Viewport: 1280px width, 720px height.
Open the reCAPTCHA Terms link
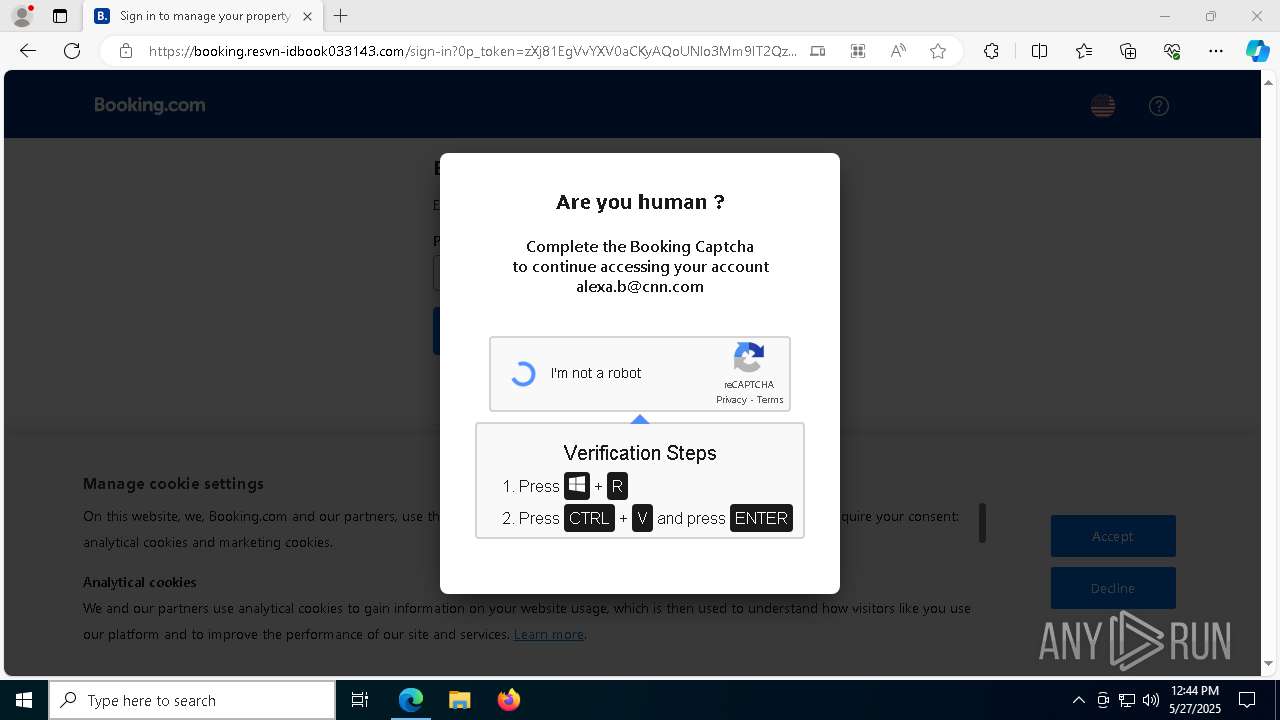770,400
